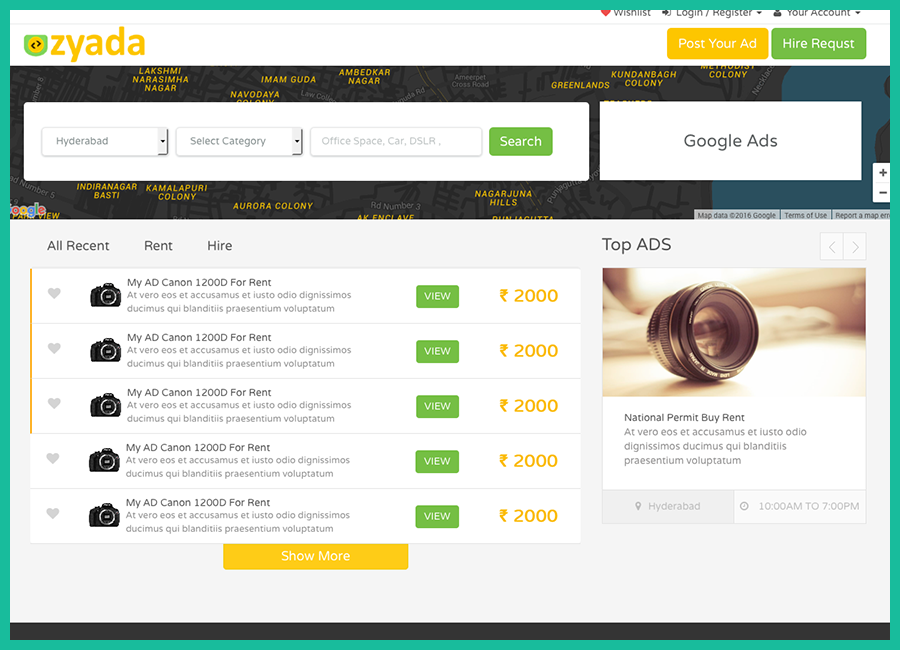Go to previous Top ADS slide

pyautogui.click(x=831, y=247)
